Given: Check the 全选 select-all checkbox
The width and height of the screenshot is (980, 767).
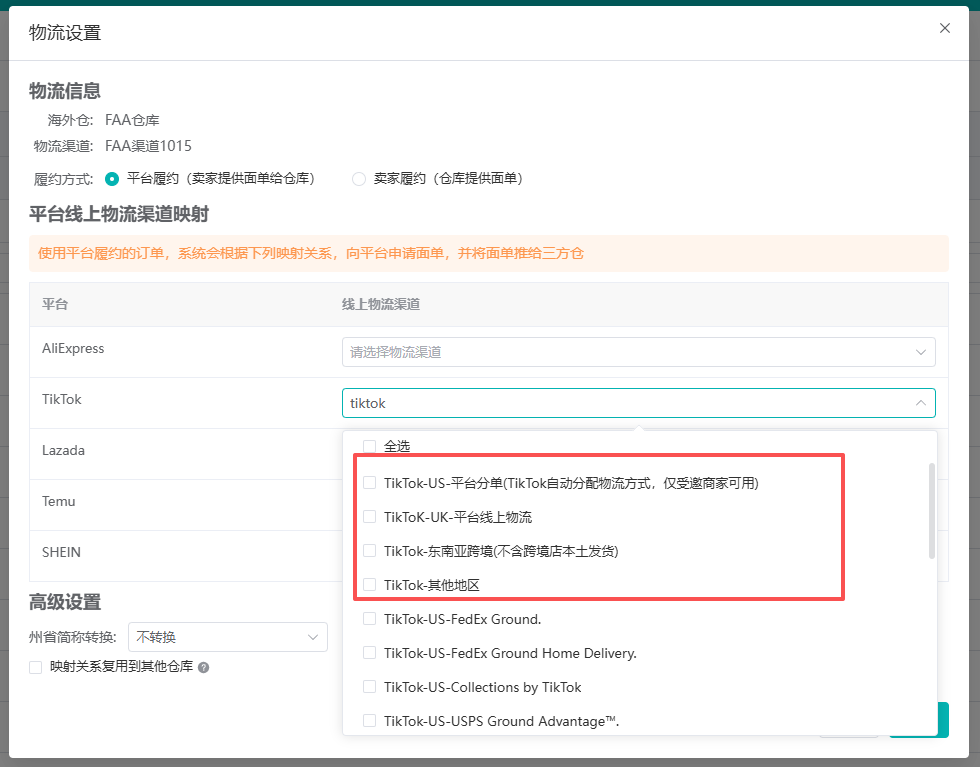Looking at the screenshot, I should pos(369,446).
